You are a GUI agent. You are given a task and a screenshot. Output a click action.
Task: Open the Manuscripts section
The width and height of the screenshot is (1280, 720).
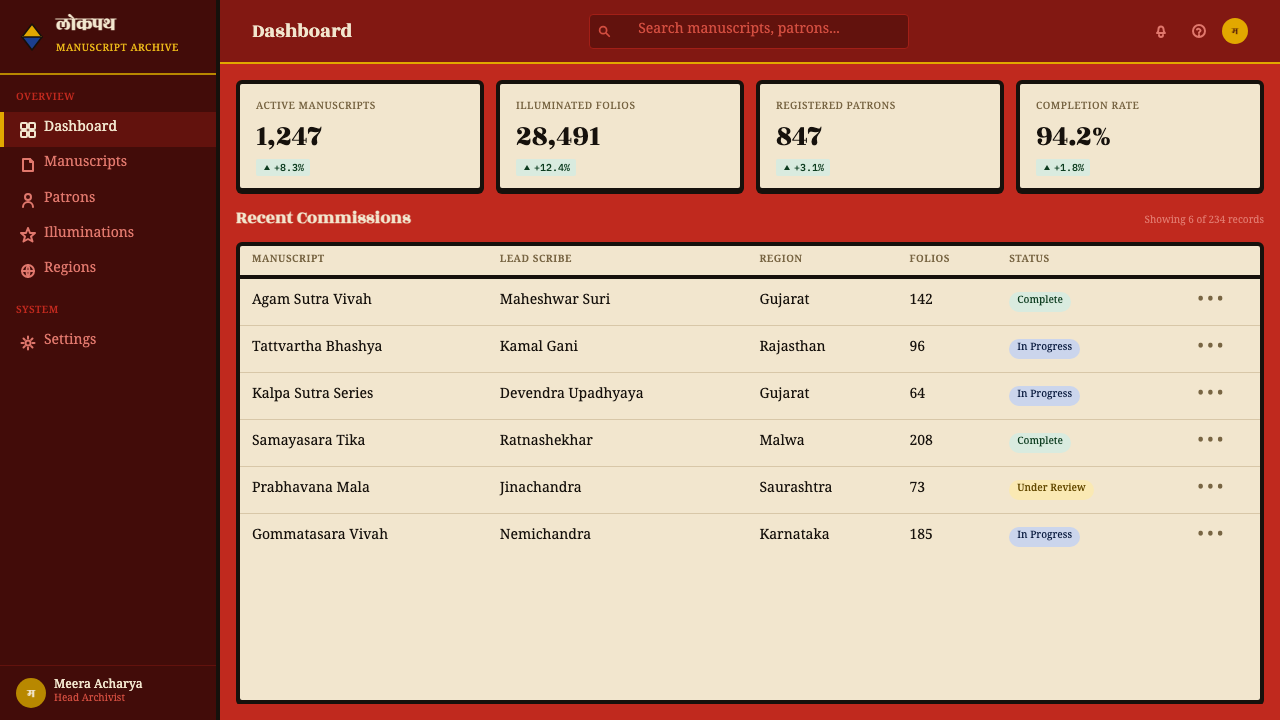pyautogui.click(x=108, y=164)
